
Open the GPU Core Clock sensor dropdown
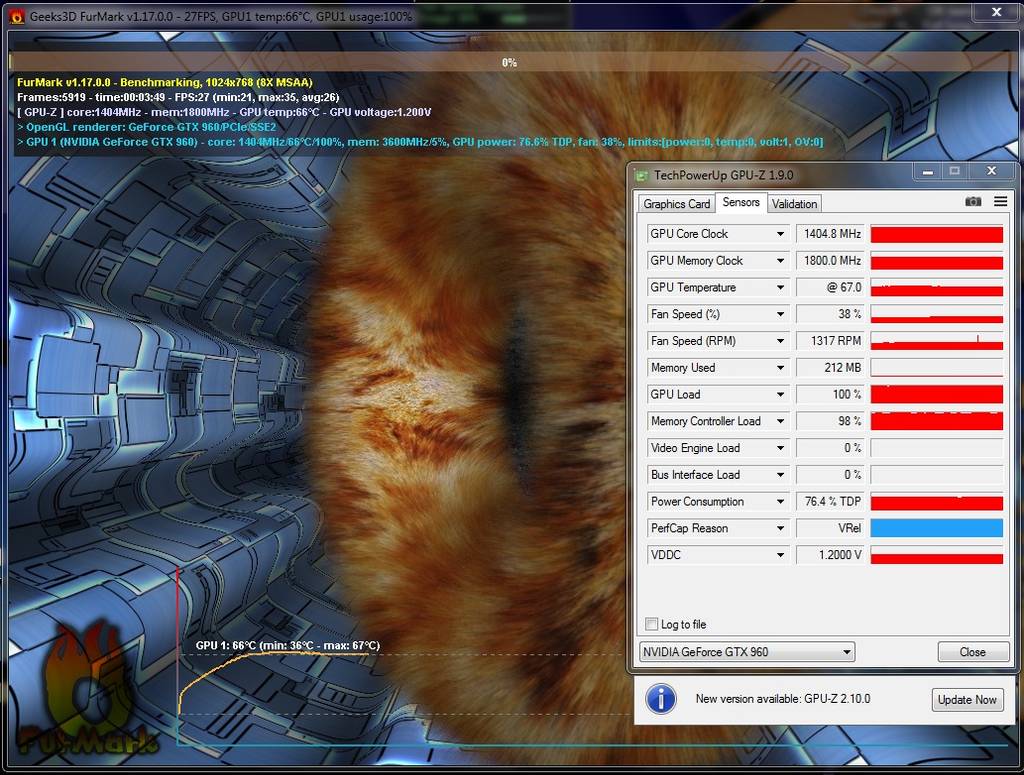[x=780, y=234]
